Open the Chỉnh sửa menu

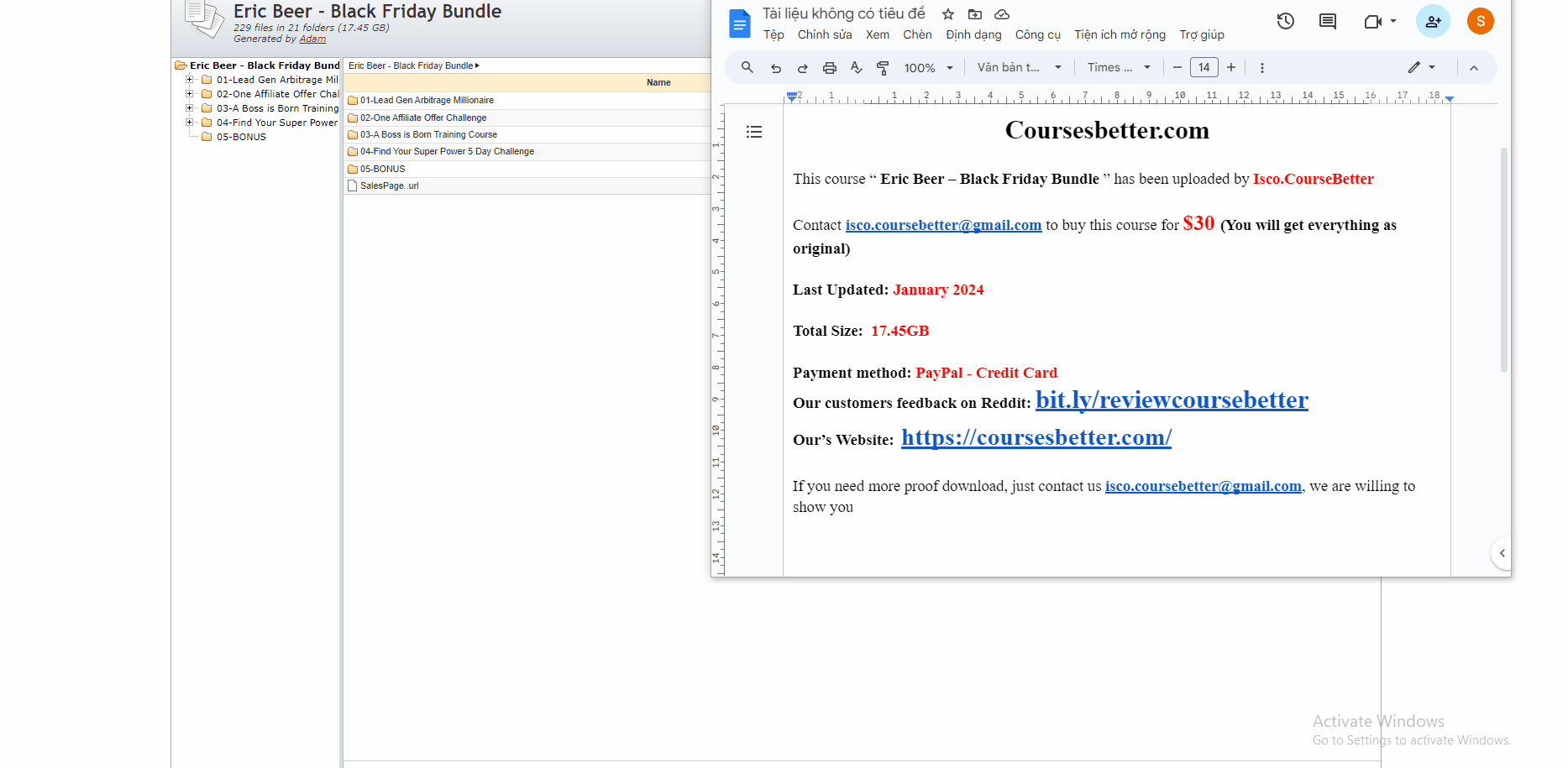click(825, 34)
